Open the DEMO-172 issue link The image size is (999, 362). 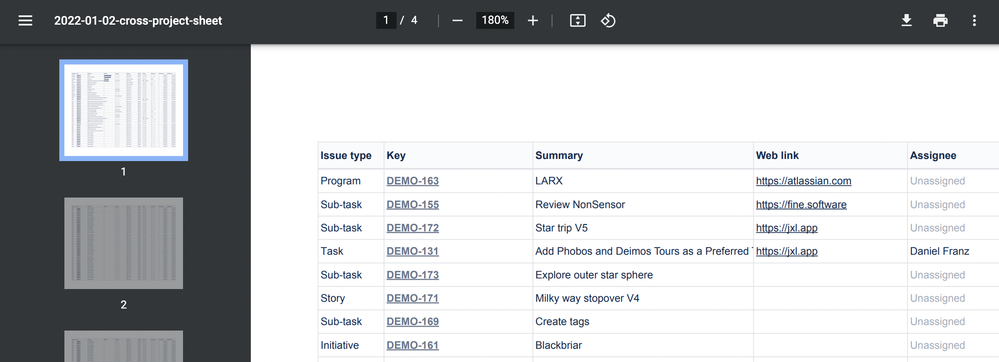click(412, 228)
